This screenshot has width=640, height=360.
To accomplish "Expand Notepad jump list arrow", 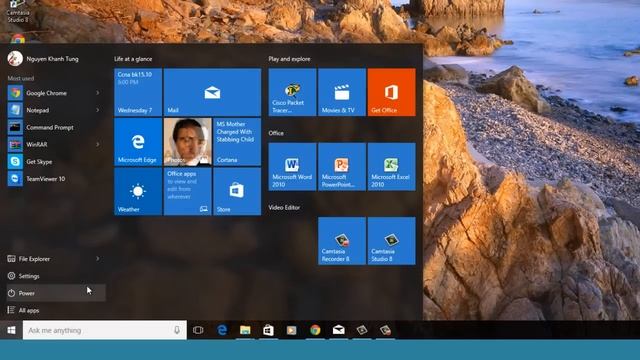I will tap(98, 110).
